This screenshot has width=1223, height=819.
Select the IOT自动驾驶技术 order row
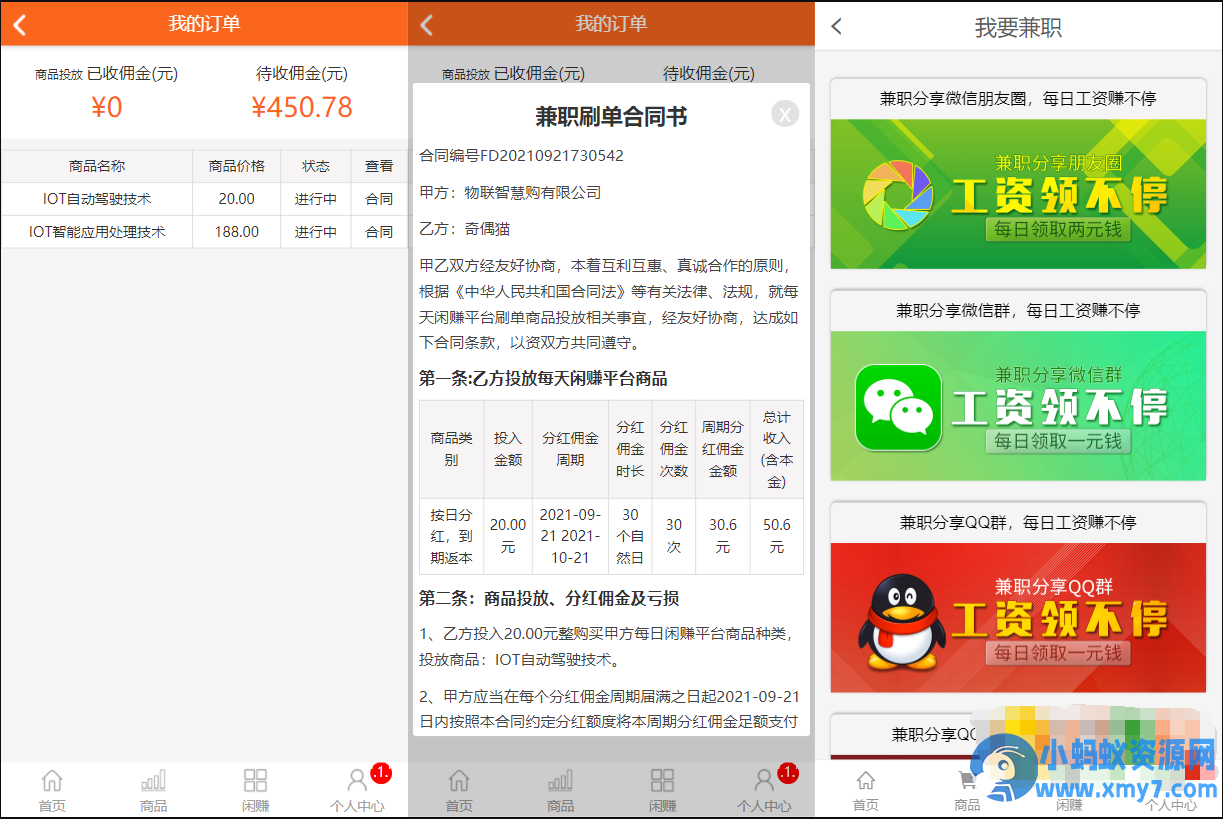point(204,199)
